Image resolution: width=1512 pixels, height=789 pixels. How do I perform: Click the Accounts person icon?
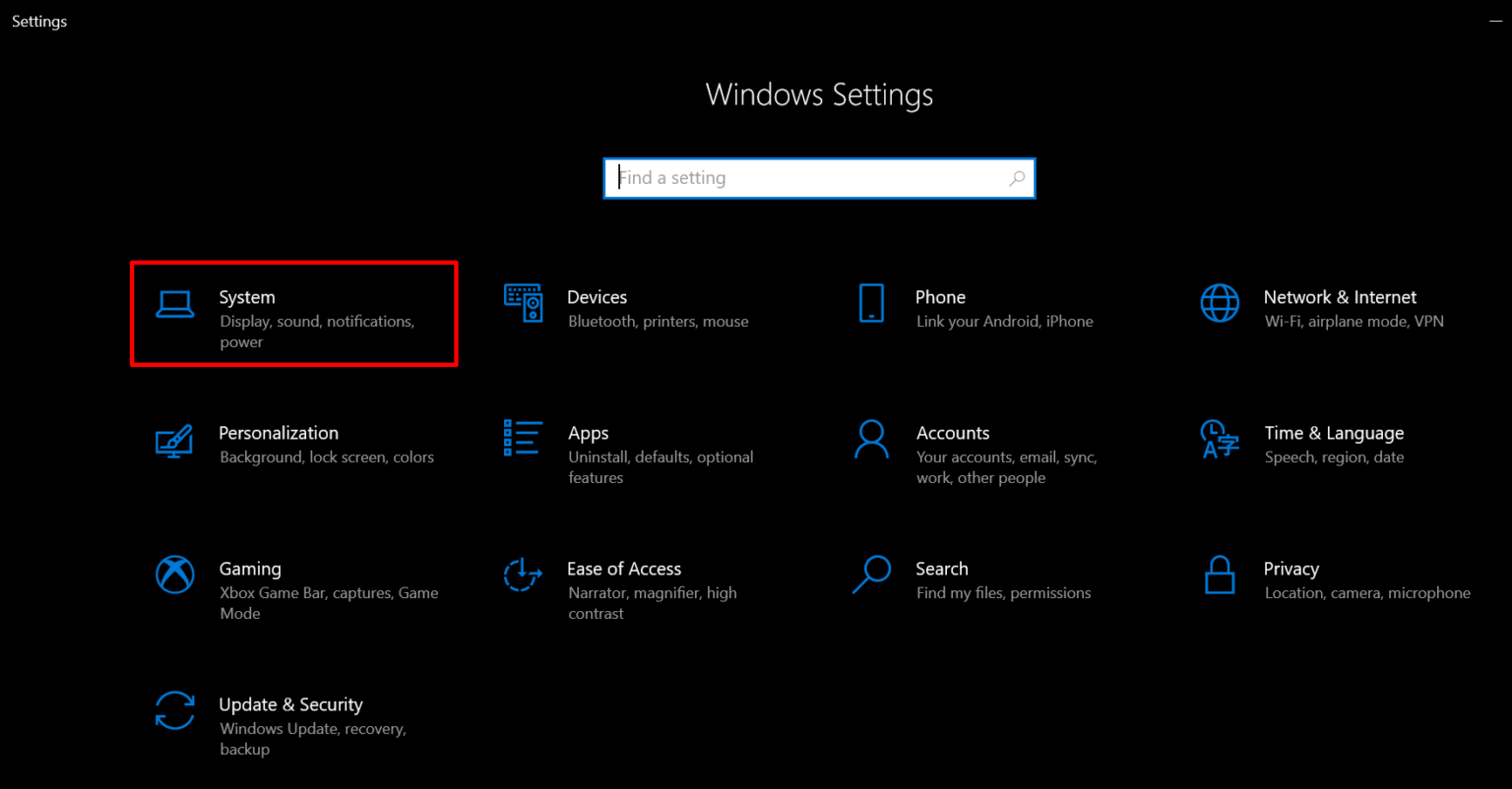coord(871,439)
